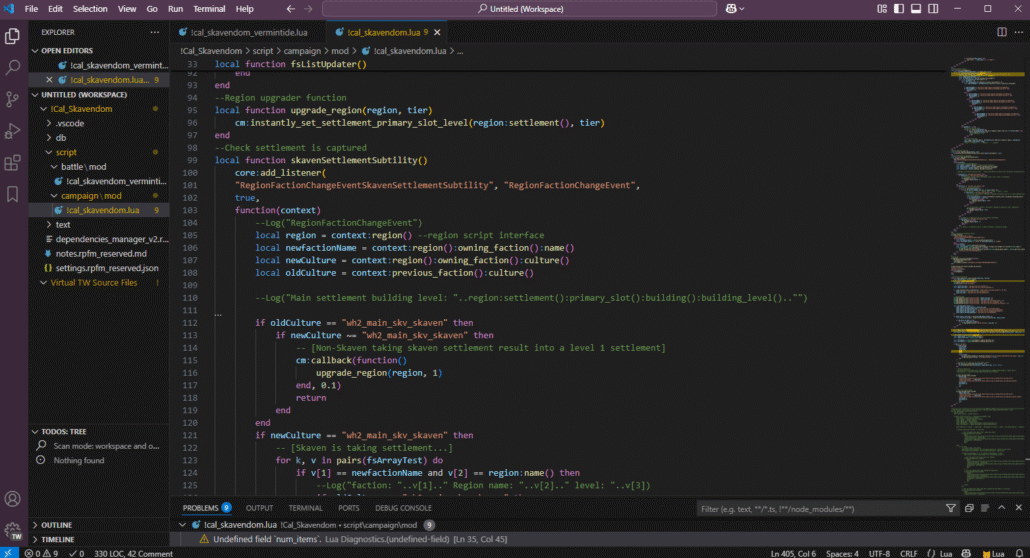The width and height of the screenshot is (1030, 558).
Task: Switch to the Terminal panel tab
Action: click(x=305, y=508)
